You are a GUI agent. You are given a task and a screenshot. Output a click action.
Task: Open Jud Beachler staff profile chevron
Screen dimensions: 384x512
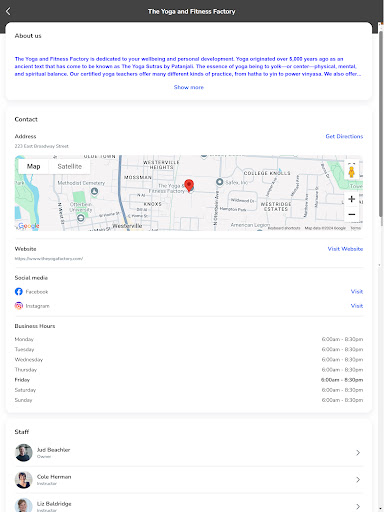click(x=358, y=452)
